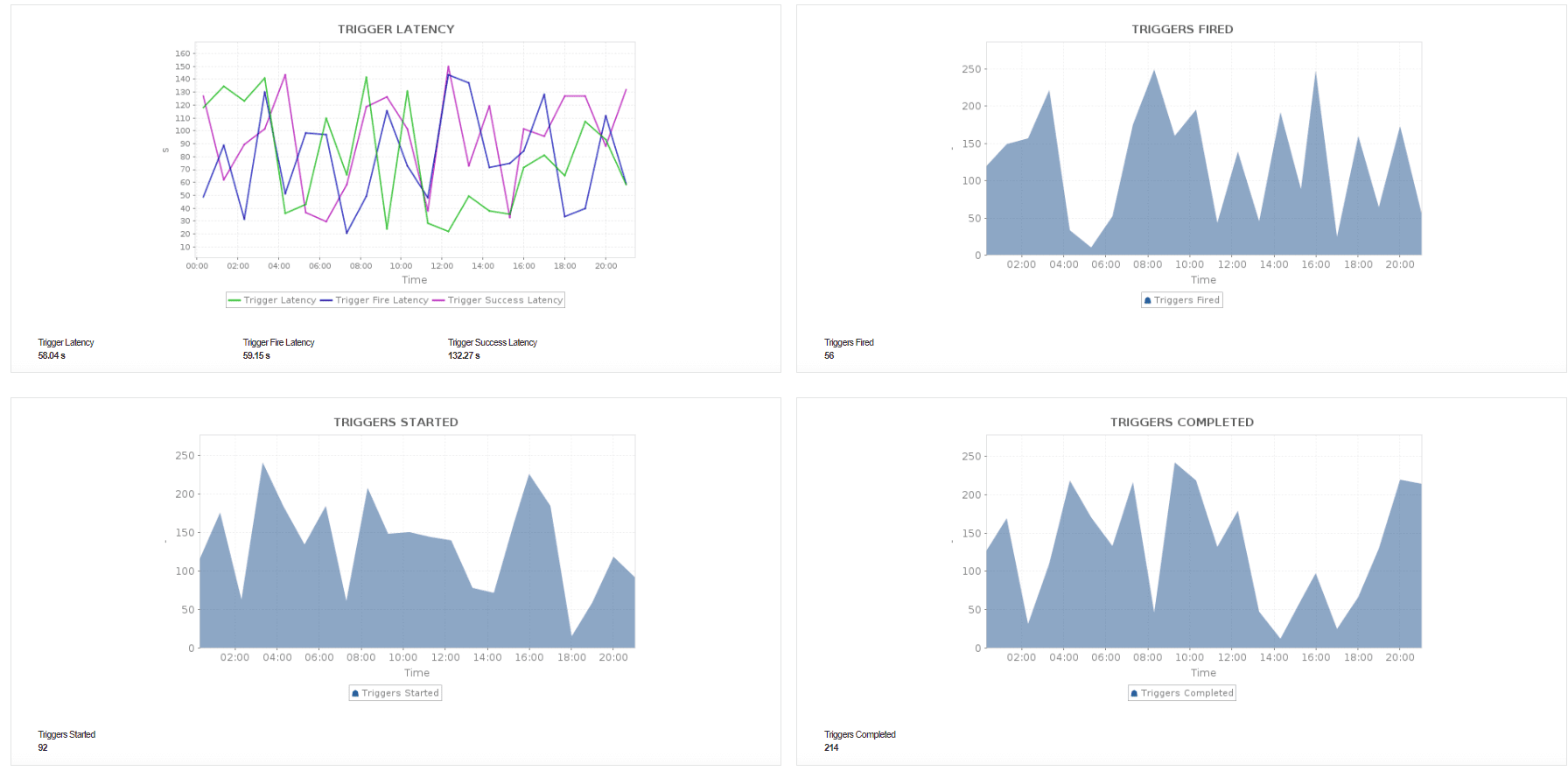Select the Trigger Latency 58.04 s summary value
This screenshot has width=1568, height=771.
click(52, 356)
